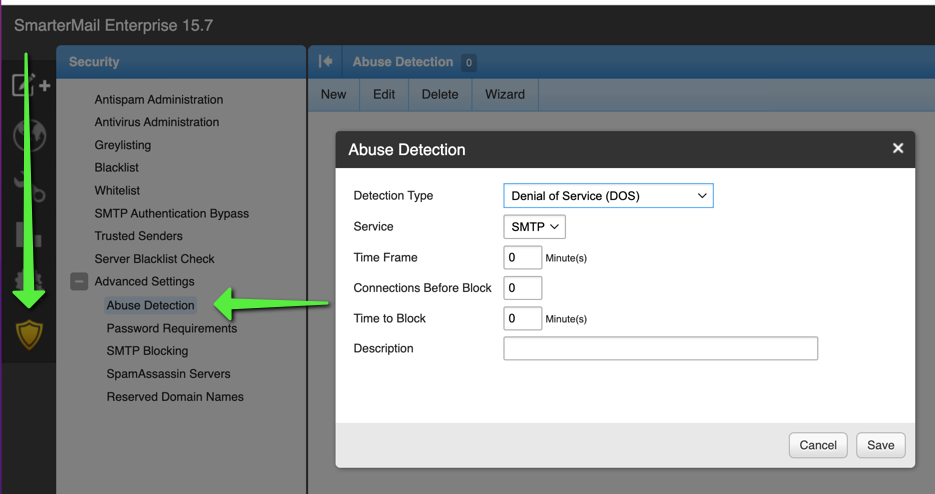Go to SpamAssassin Servers
The height and width of the screenshot is (494, 935).
click(x=168, y=374)
